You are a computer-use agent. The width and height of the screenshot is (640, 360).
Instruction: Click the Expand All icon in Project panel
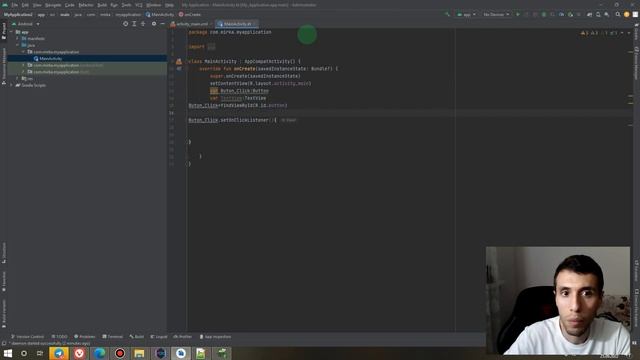pos(134,24)
